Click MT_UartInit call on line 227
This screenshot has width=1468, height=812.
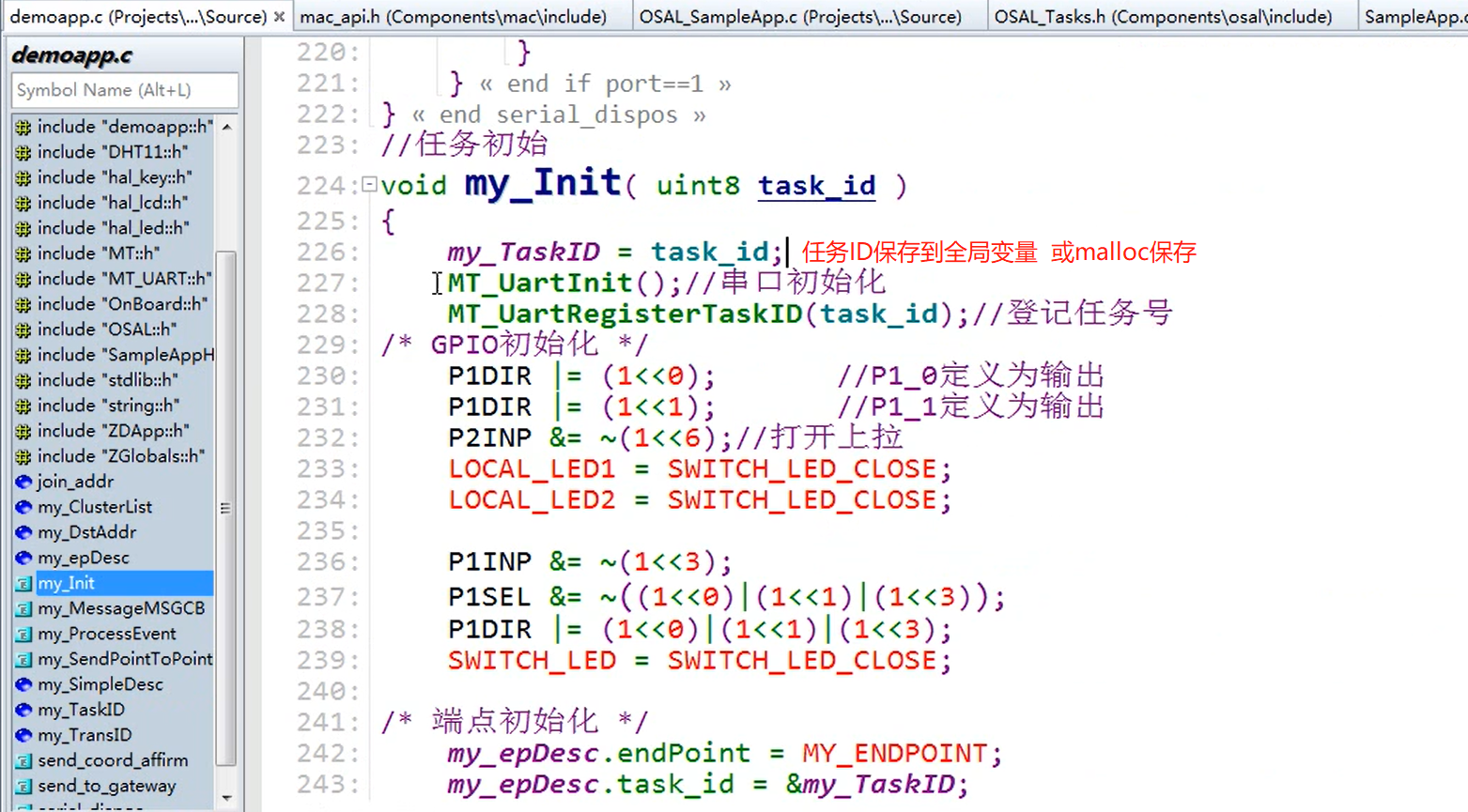540,283
